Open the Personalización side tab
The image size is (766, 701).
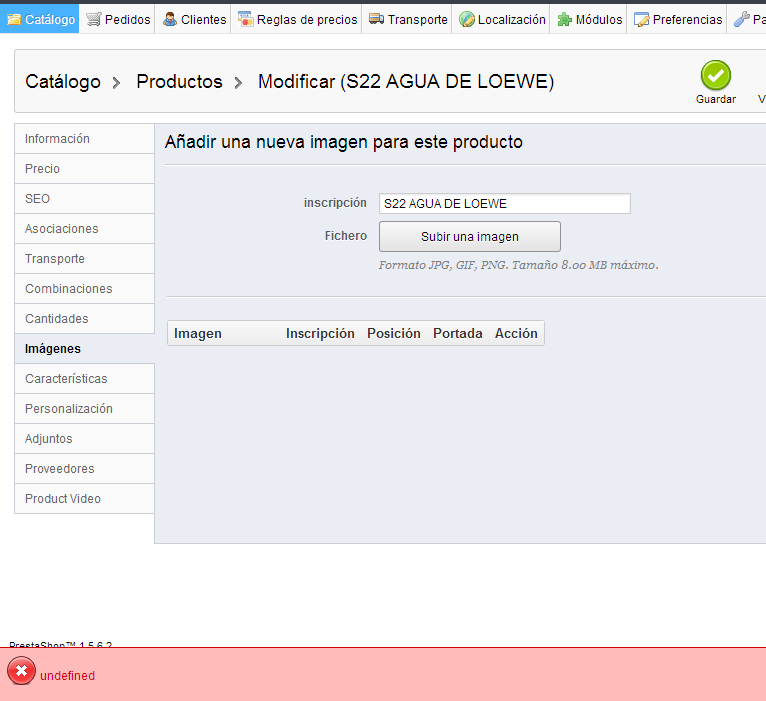pos(85,408)
